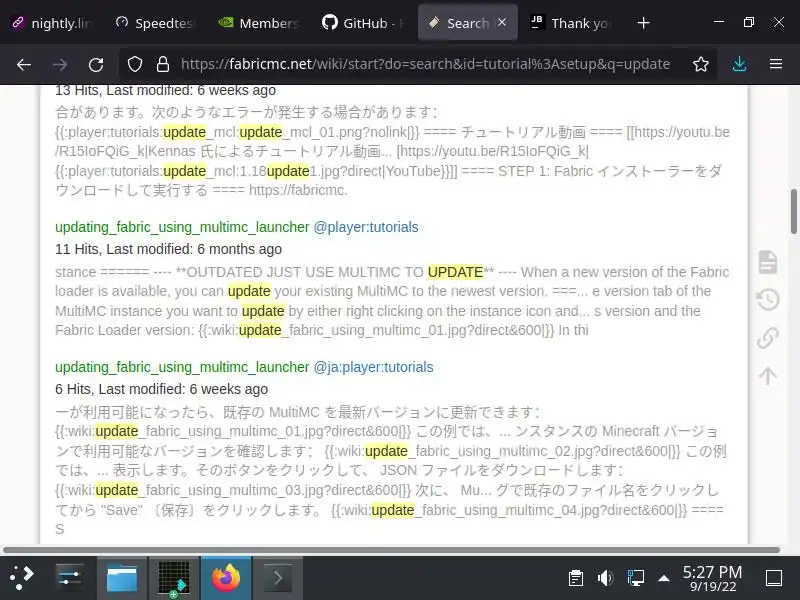The height and width of the screenshot is (600, 800).
Task: Bookmark this page with the star icon
Action: coord(701,64)
